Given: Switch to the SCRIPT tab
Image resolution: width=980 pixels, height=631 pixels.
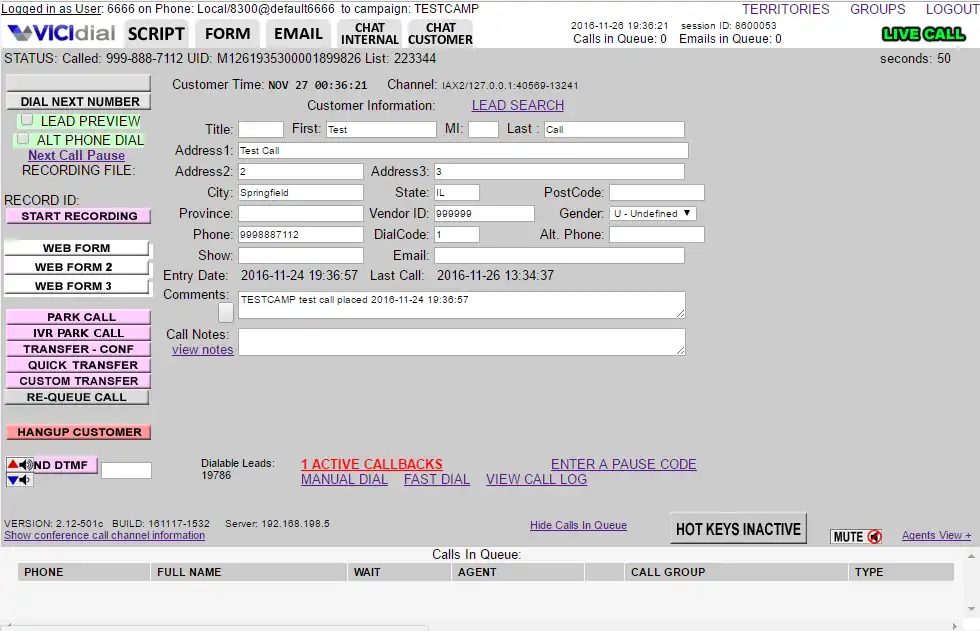Looking at the screenshot, I should [156, 34].
